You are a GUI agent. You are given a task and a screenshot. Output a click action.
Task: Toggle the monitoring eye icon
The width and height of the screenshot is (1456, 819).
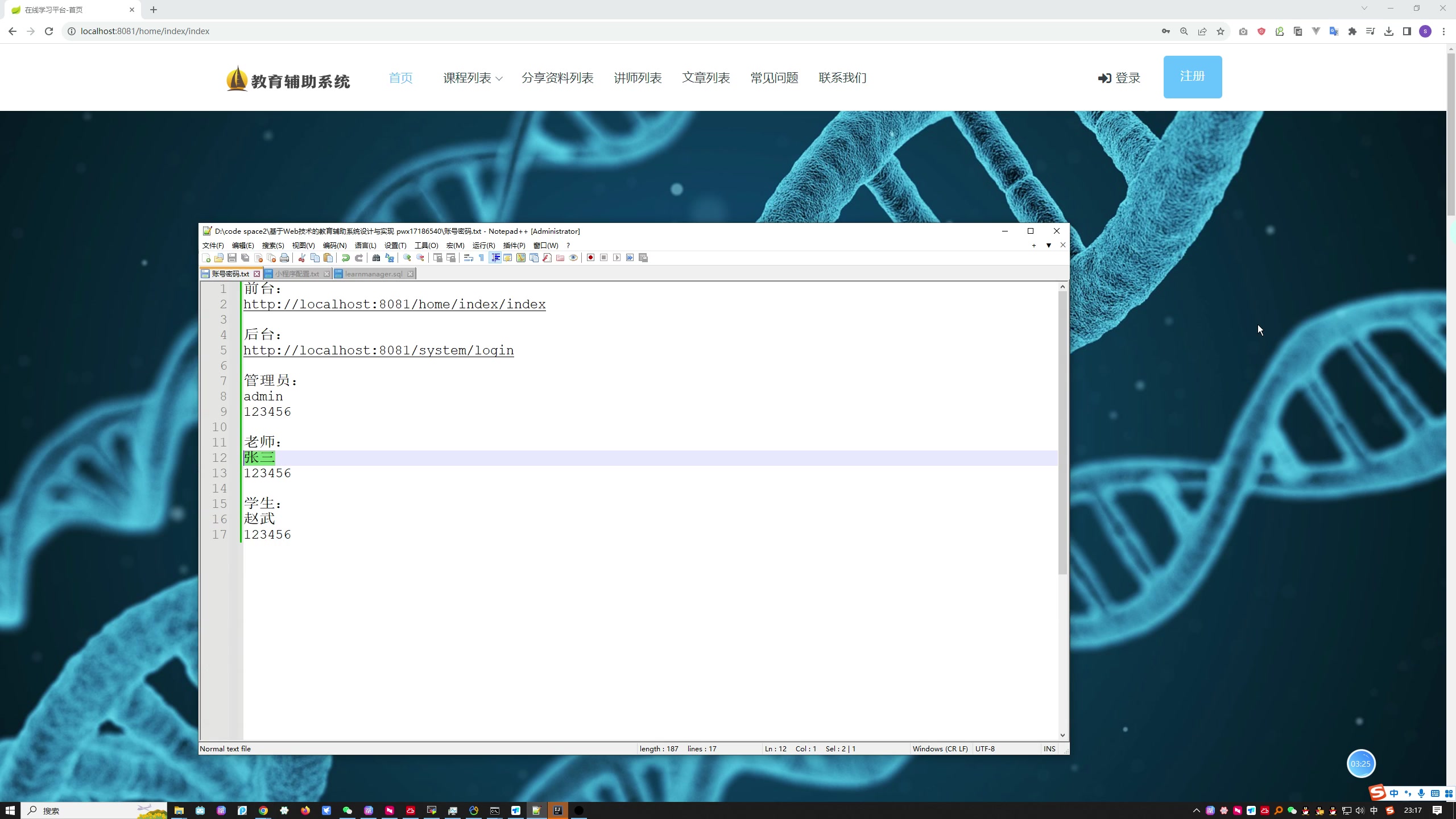click(573, 258)
